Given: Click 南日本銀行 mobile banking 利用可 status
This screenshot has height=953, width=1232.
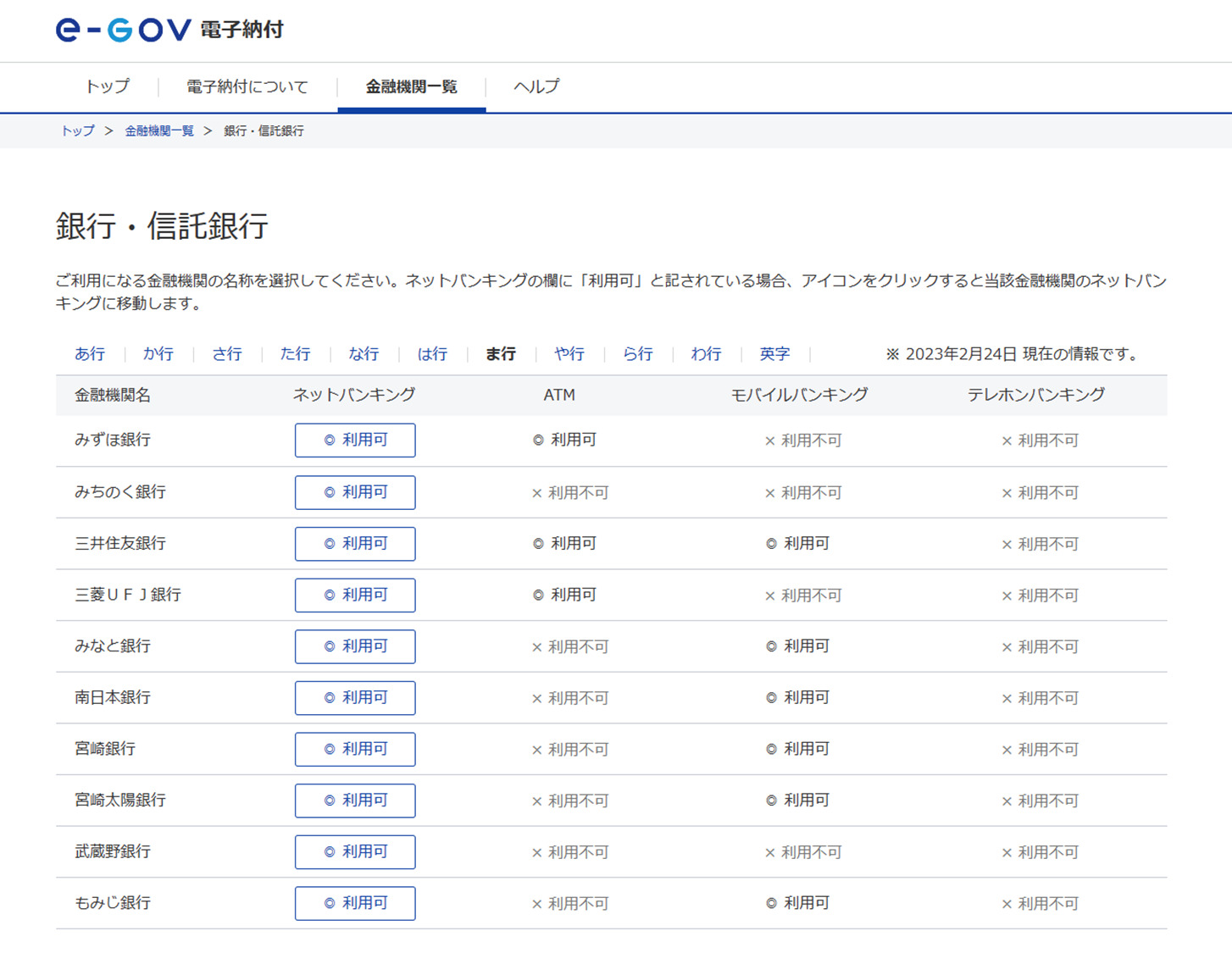Looking at the screenshot, I should (x=797, y=698).
